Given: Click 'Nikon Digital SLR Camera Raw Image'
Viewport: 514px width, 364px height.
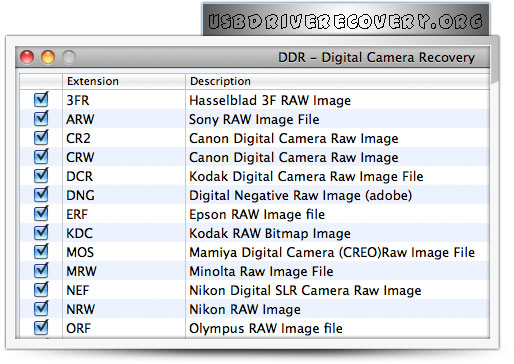Looking at the screenshot, I should coord(305,290).
